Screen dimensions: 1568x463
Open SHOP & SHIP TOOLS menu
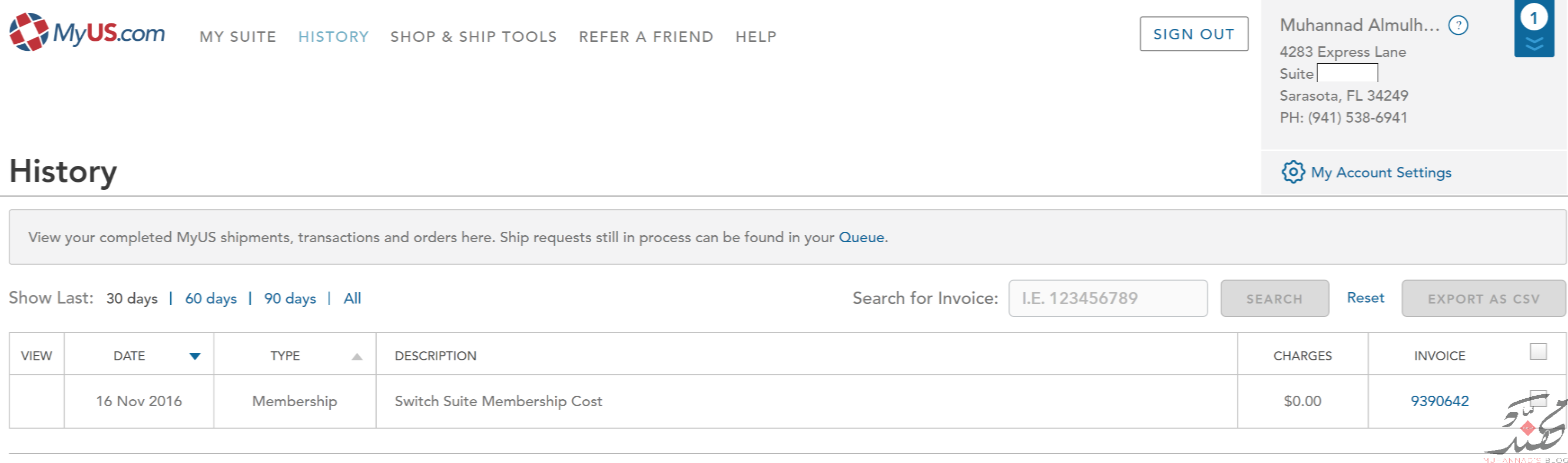click(x=473, y=37)
